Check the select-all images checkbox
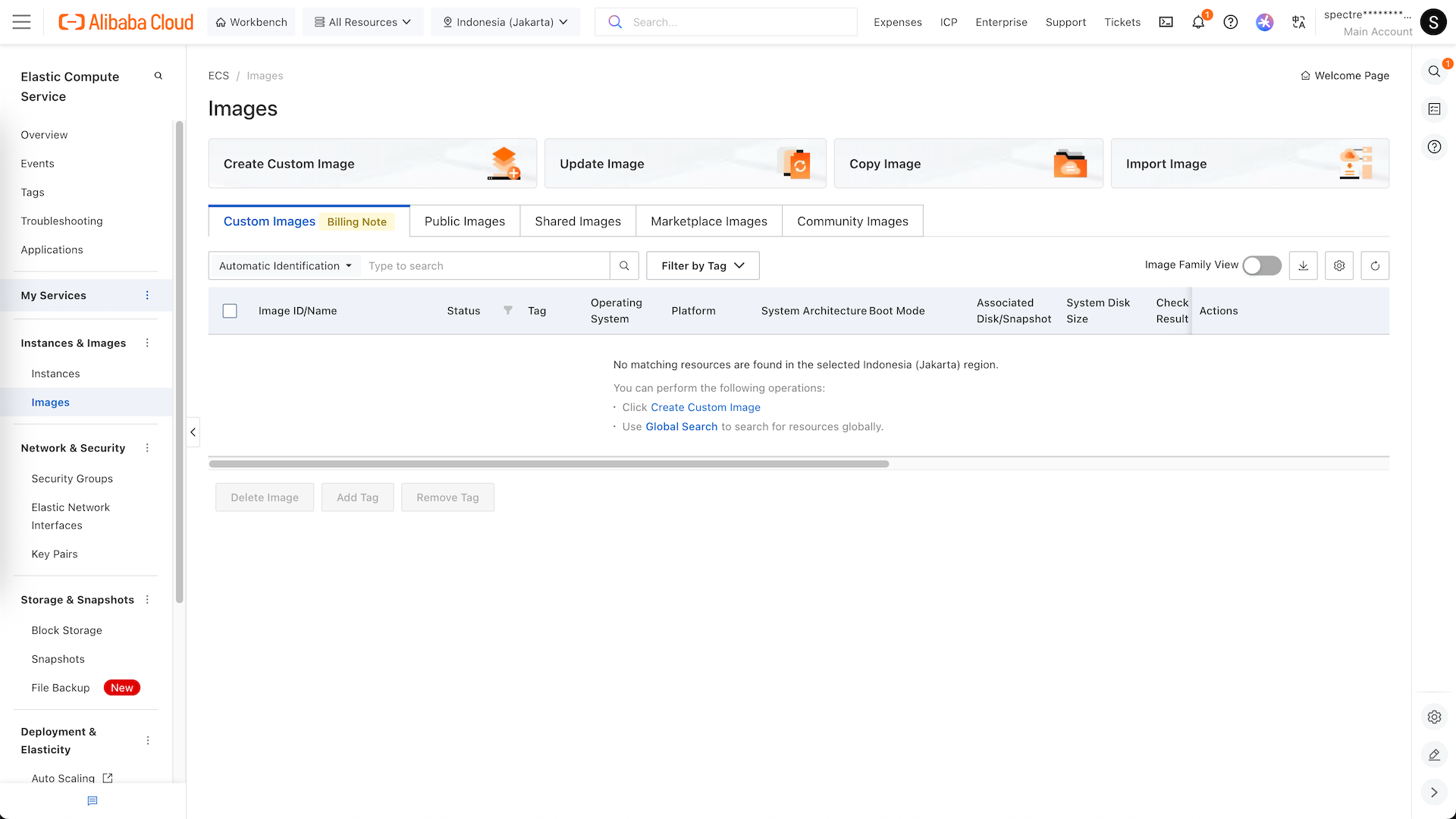Image resolution: width=1456 pixels, height=819 pixels. (x=230, y=311)
